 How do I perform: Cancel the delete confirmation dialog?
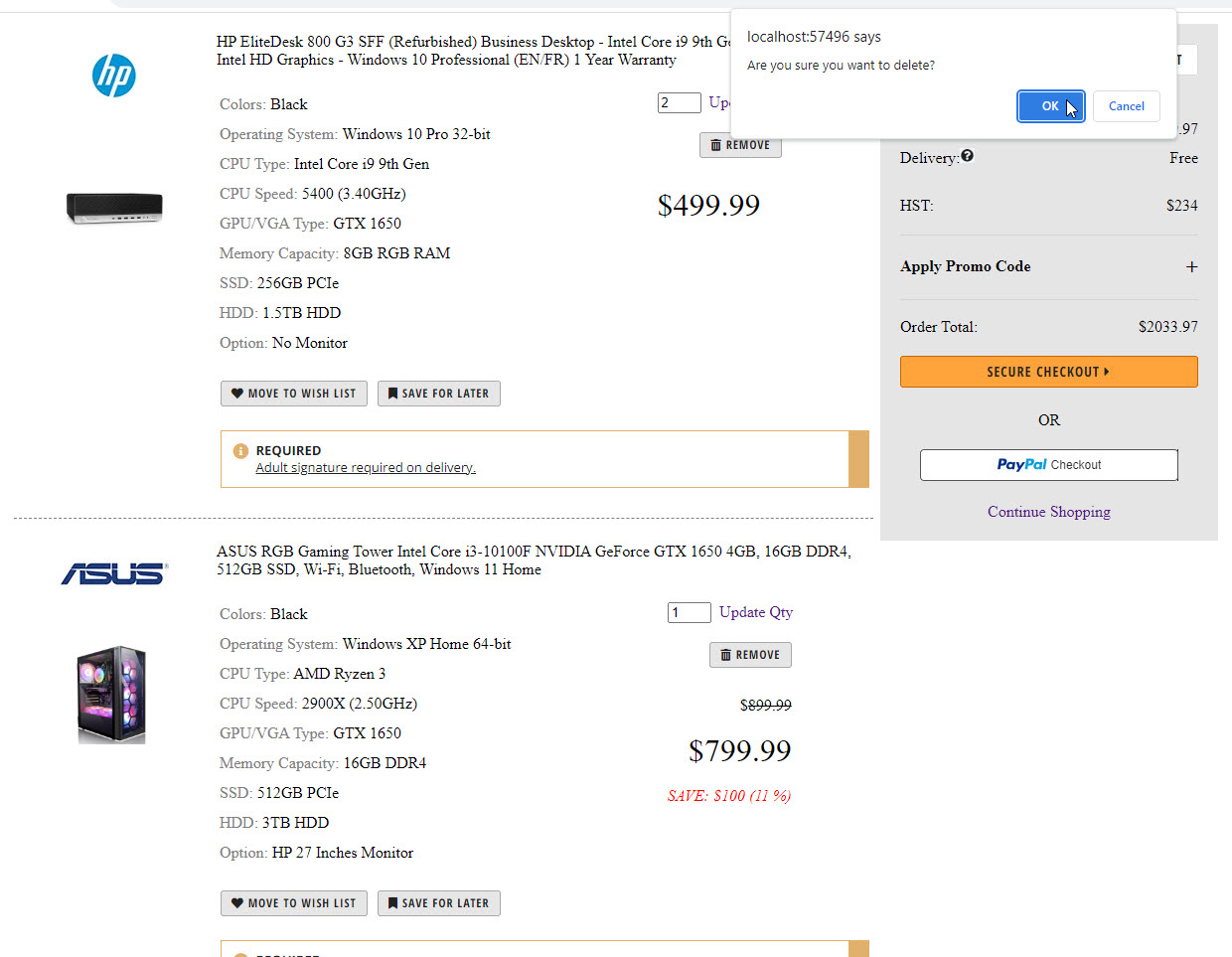click(1126, 106)
